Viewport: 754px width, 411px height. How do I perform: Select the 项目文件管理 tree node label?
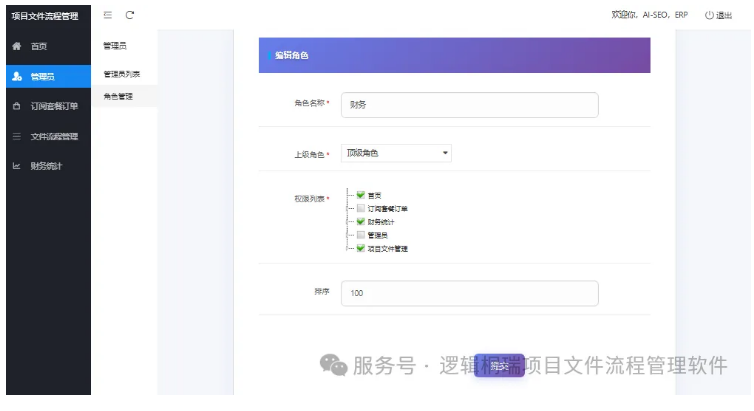coord(388,249)
